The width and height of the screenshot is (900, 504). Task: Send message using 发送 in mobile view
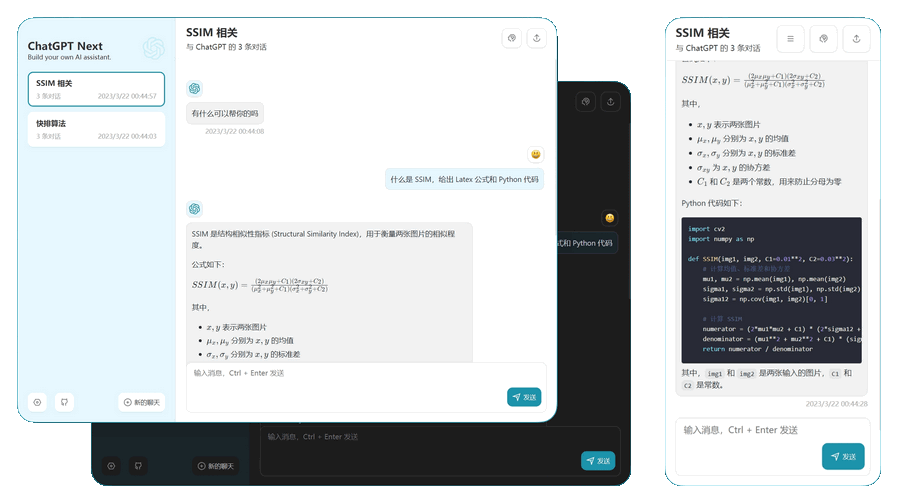(843, 456)
